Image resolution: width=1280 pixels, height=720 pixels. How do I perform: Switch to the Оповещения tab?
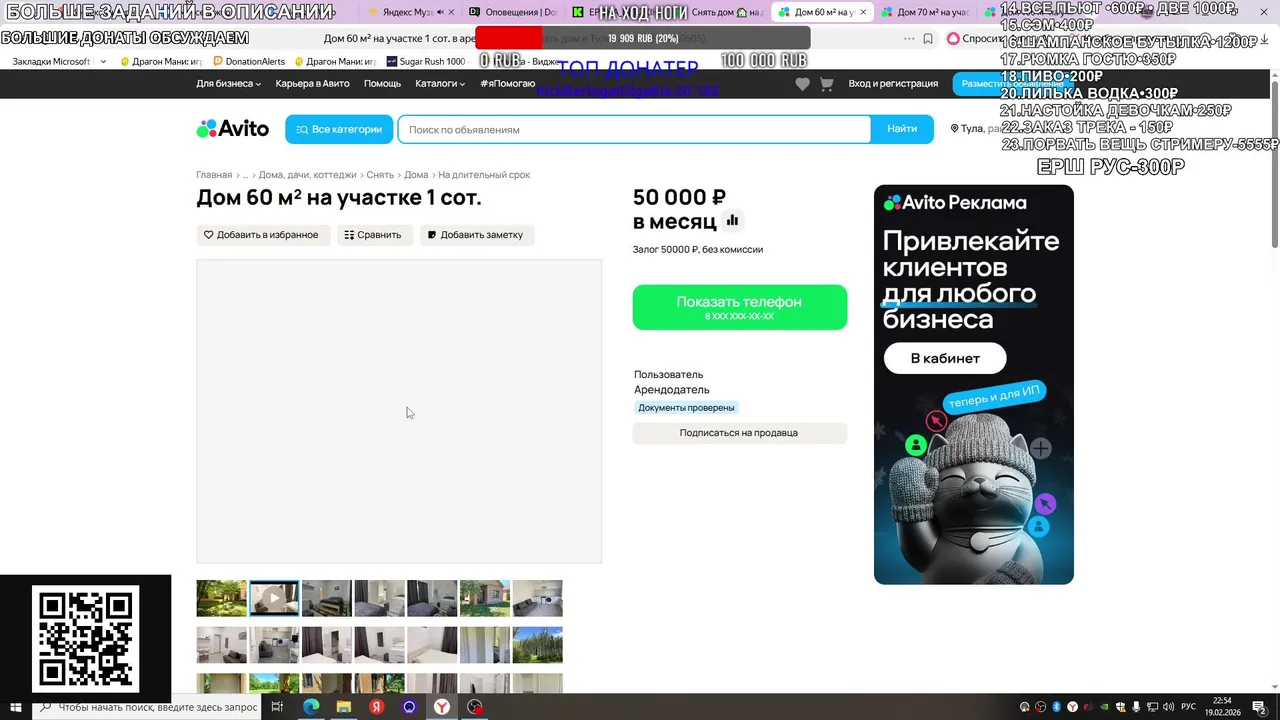coord(512,12)
